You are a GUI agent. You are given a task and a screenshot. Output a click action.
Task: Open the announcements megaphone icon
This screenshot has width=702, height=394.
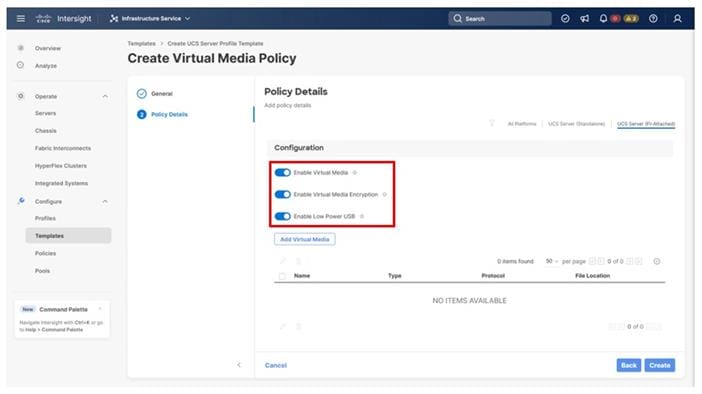584,18
